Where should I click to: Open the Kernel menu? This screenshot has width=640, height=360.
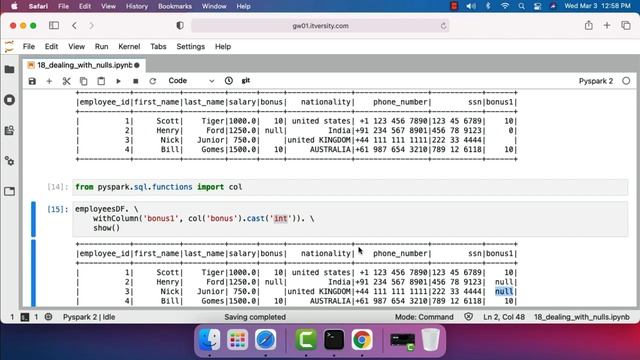pos(129,47)
